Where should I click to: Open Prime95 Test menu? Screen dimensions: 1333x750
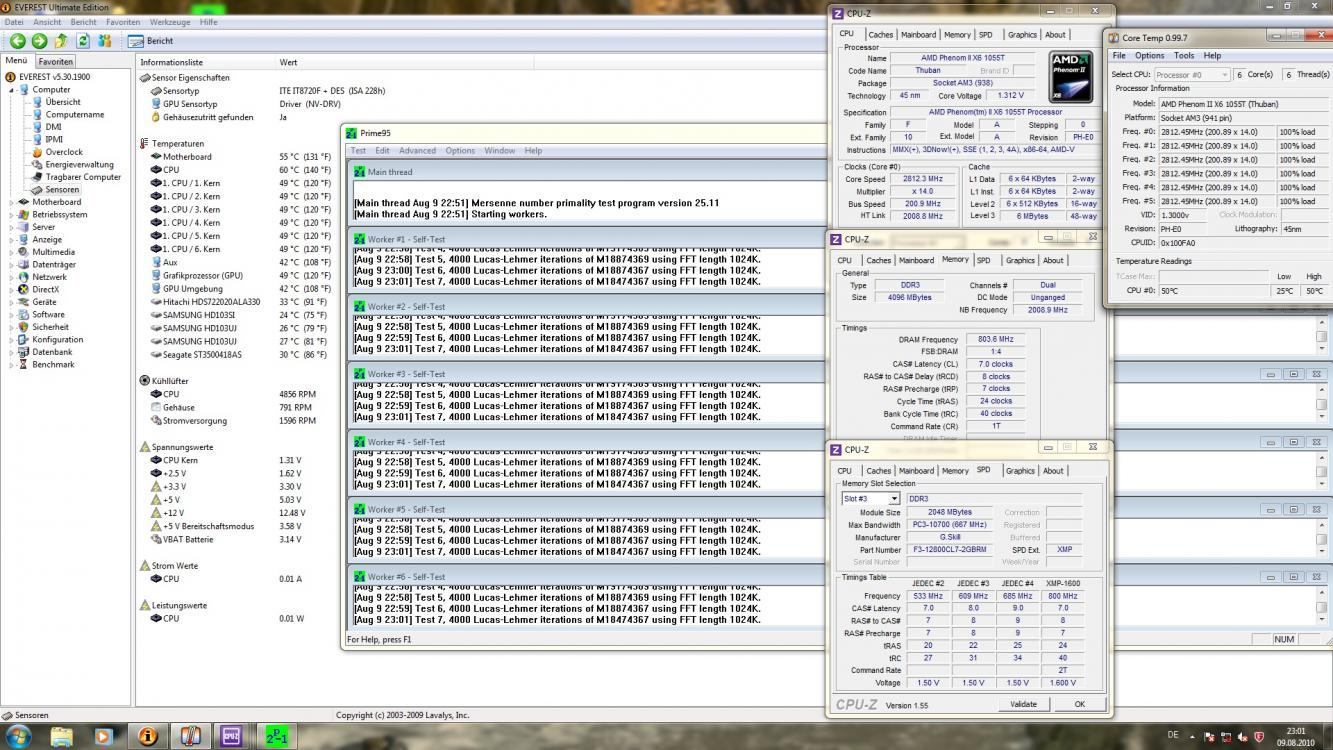tap(358, 151)
